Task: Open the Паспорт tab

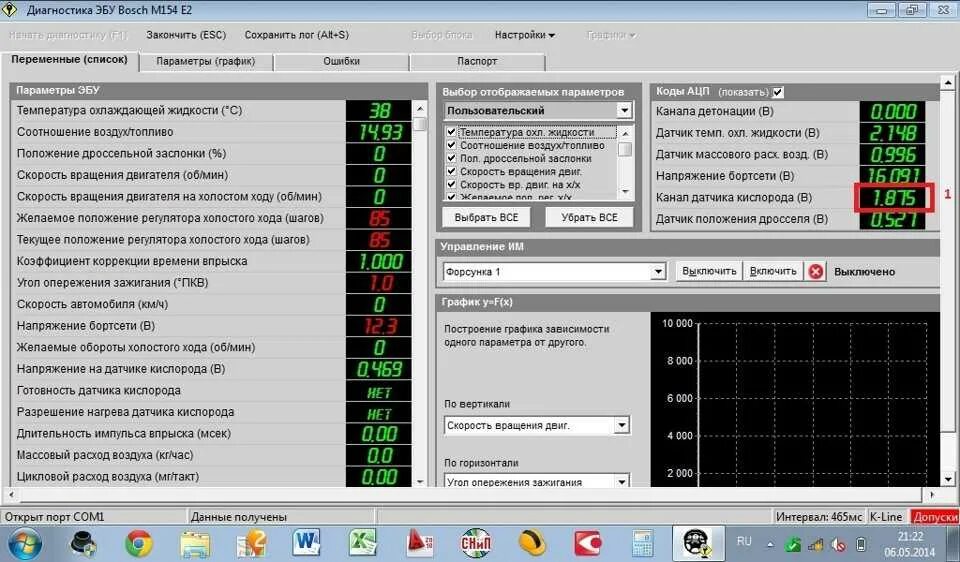Action: click(x=477, y=61)
